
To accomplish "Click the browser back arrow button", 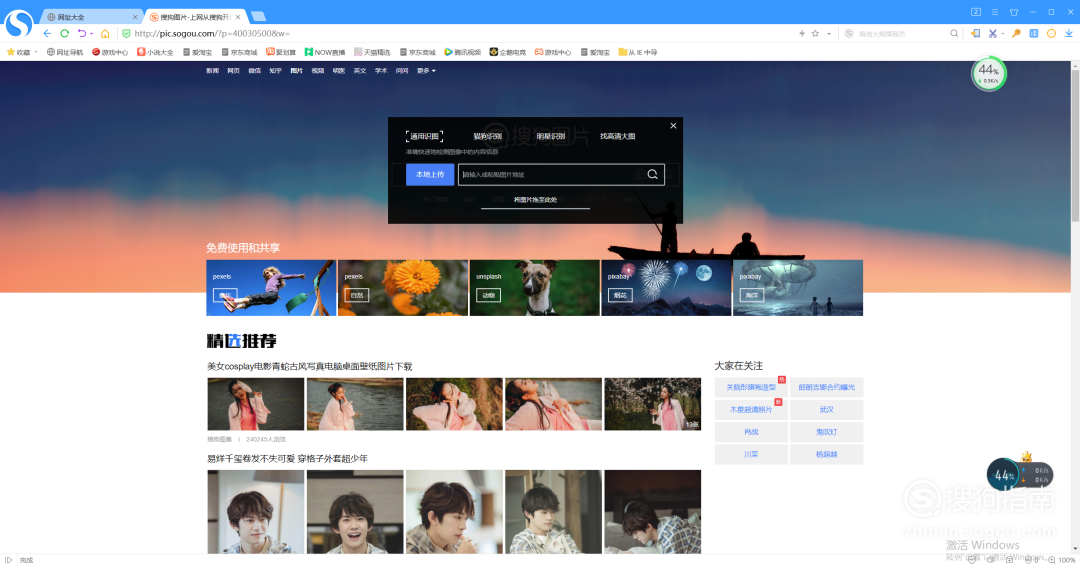I will coord(47,33).
